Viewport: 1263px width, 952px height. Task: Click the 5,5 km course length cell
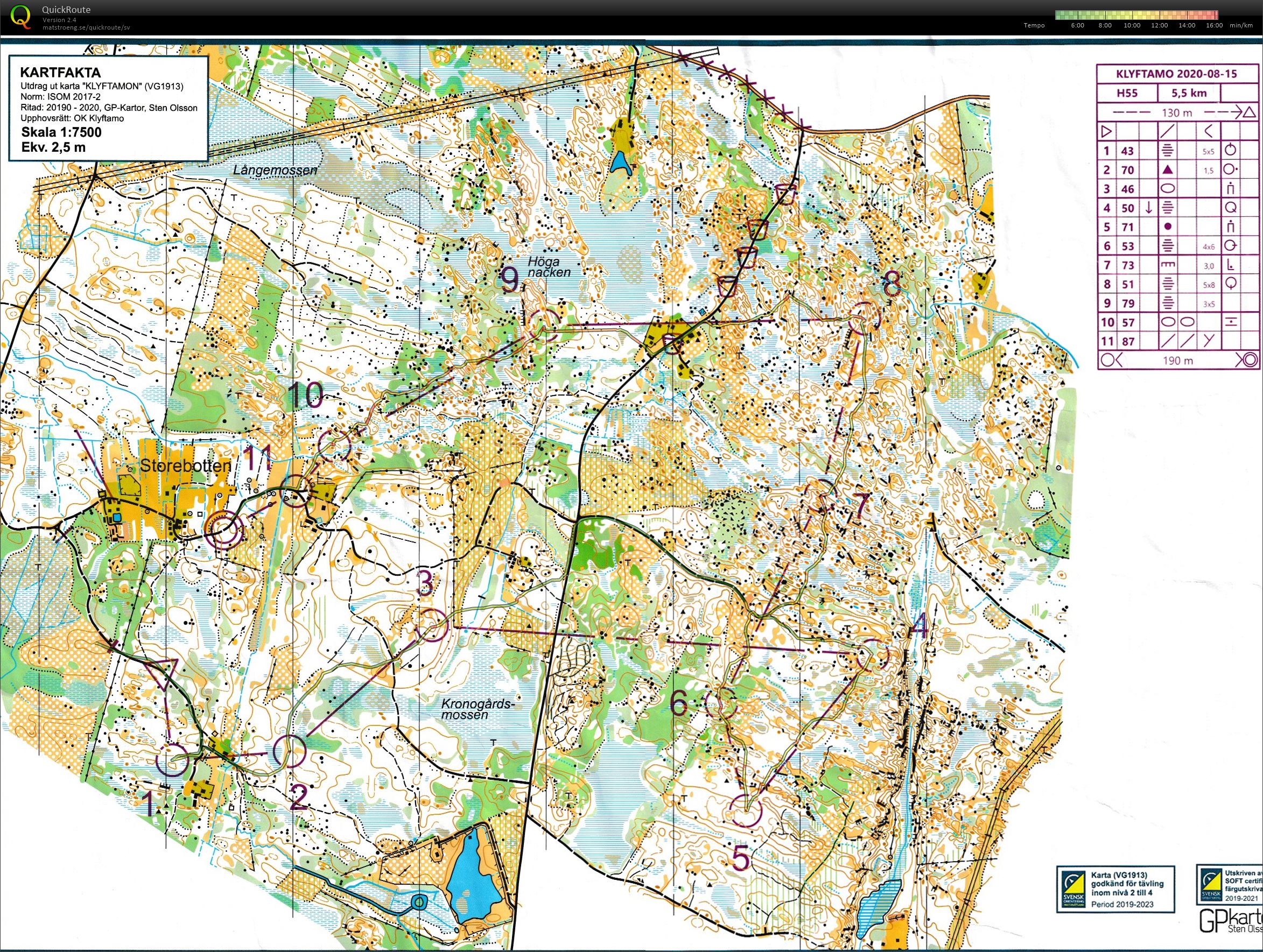pyautogui.click(x=1189, y=93)
